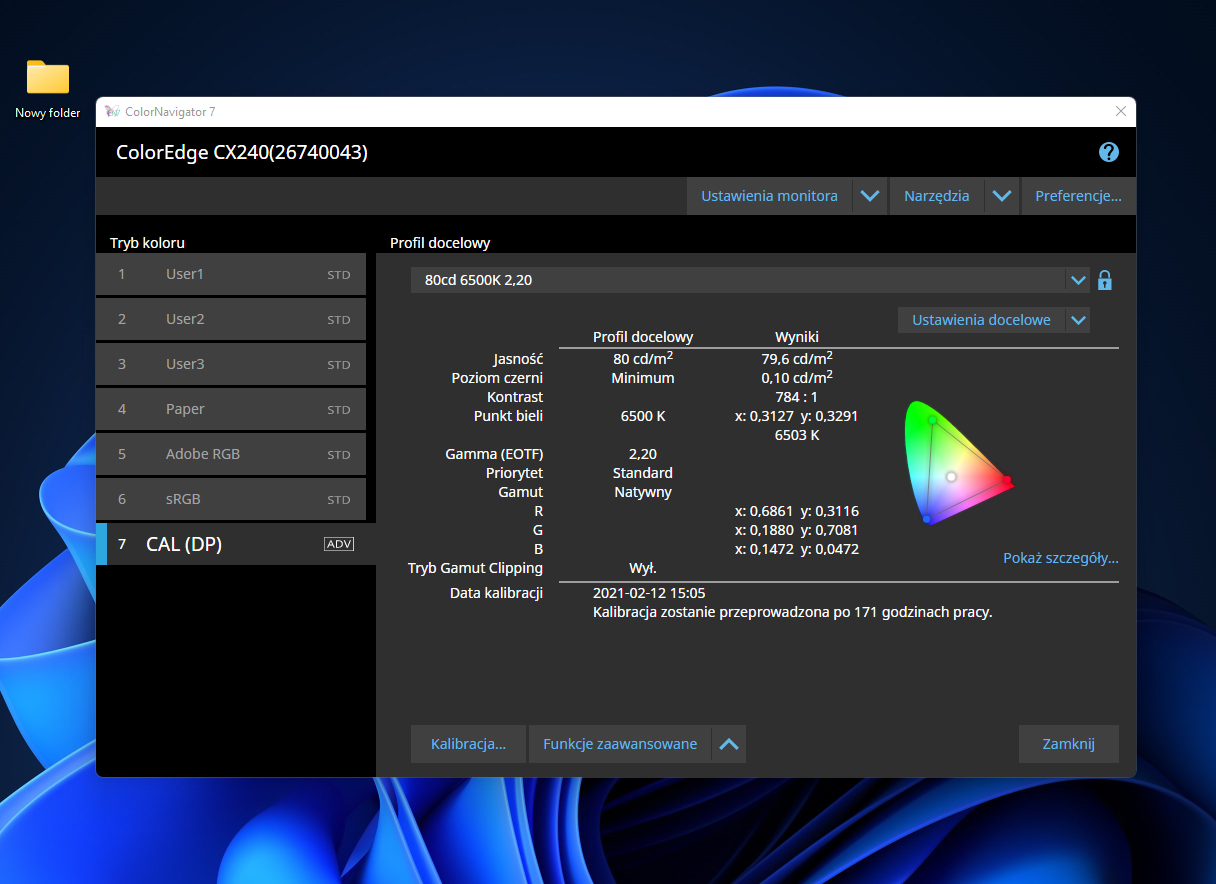
Task: Collapse the Funkcje zaawansowane chevron
Action: pyautogui.click(x=729, y=744)
